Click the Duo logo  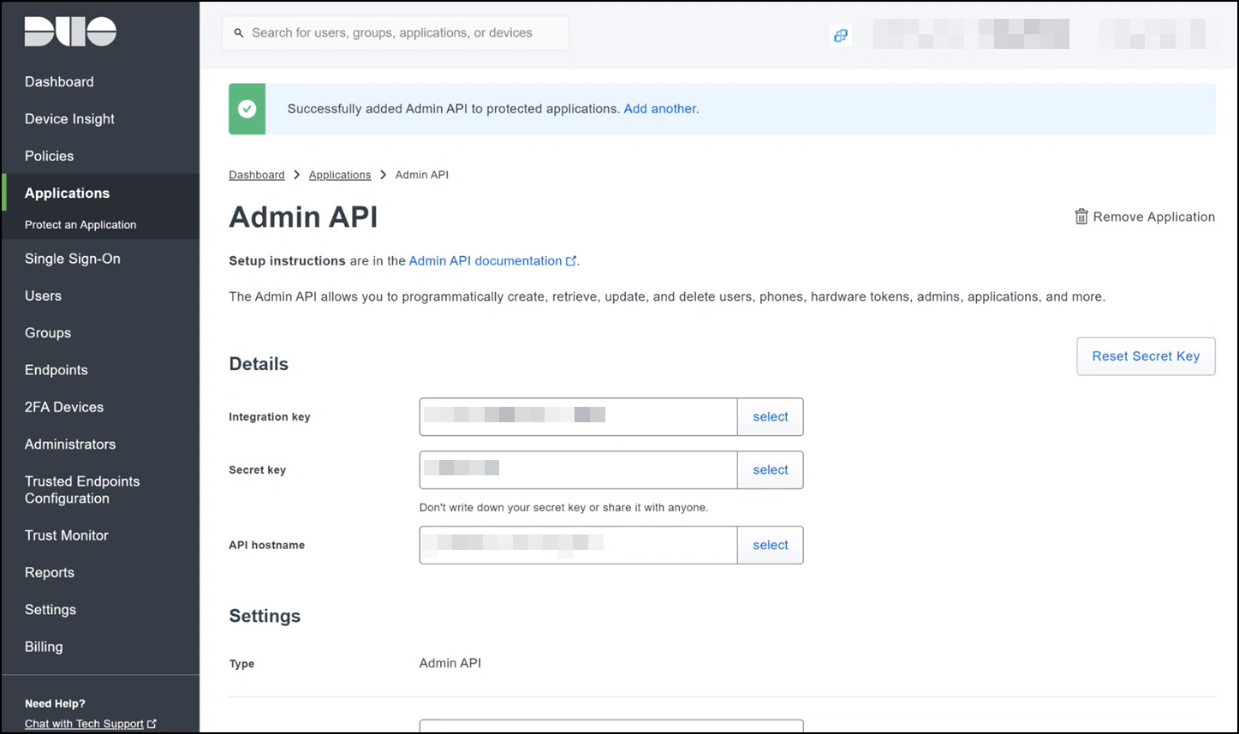(70, 31)
